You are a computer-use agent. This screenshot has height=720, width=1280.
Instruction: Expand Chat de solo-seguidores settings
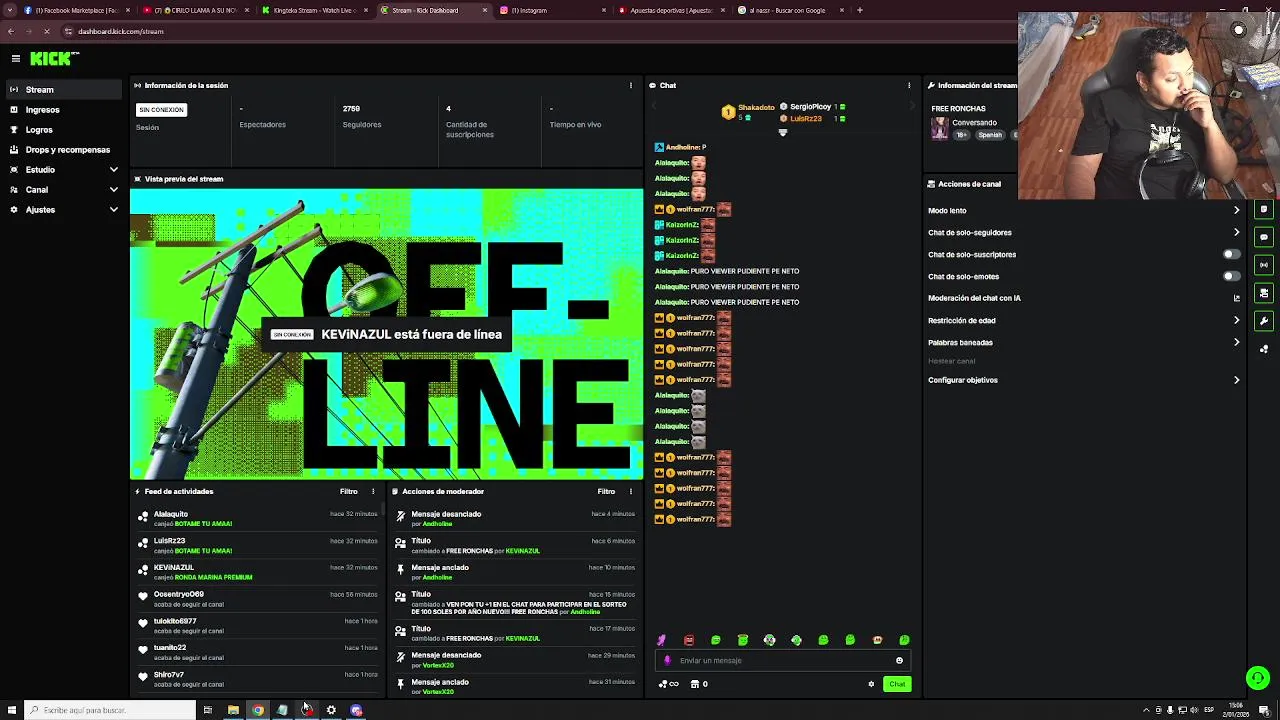click(x=1084, y=233)
